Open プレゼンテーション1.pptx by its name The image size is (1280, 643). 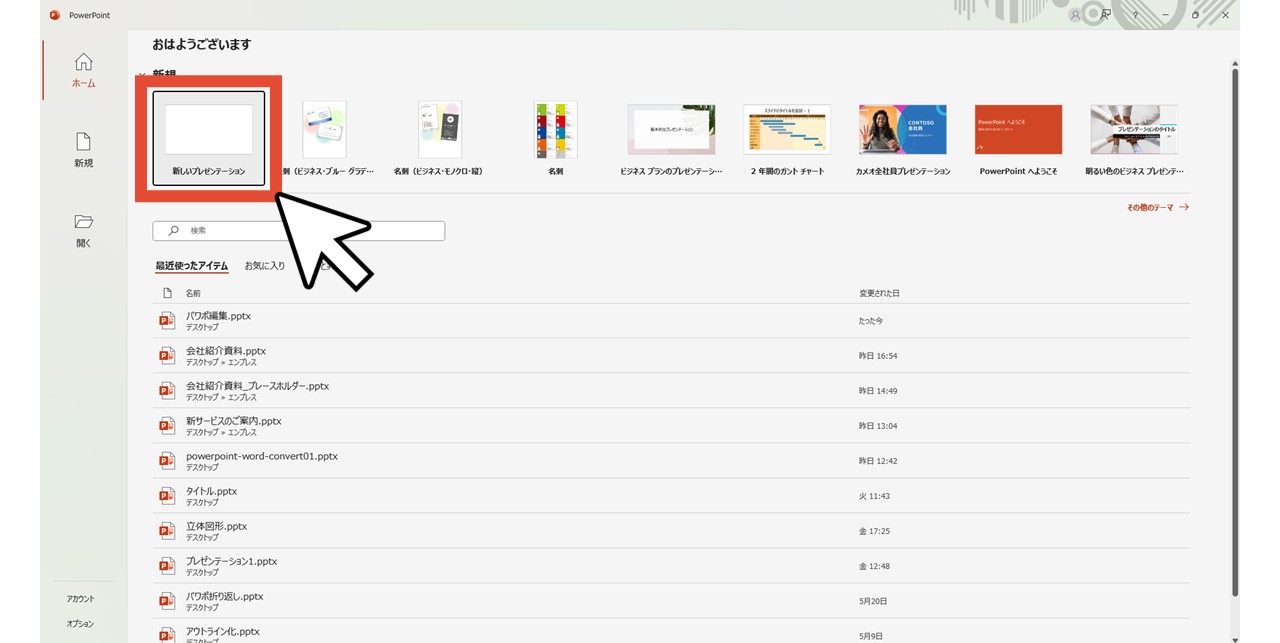click(231, 561)
